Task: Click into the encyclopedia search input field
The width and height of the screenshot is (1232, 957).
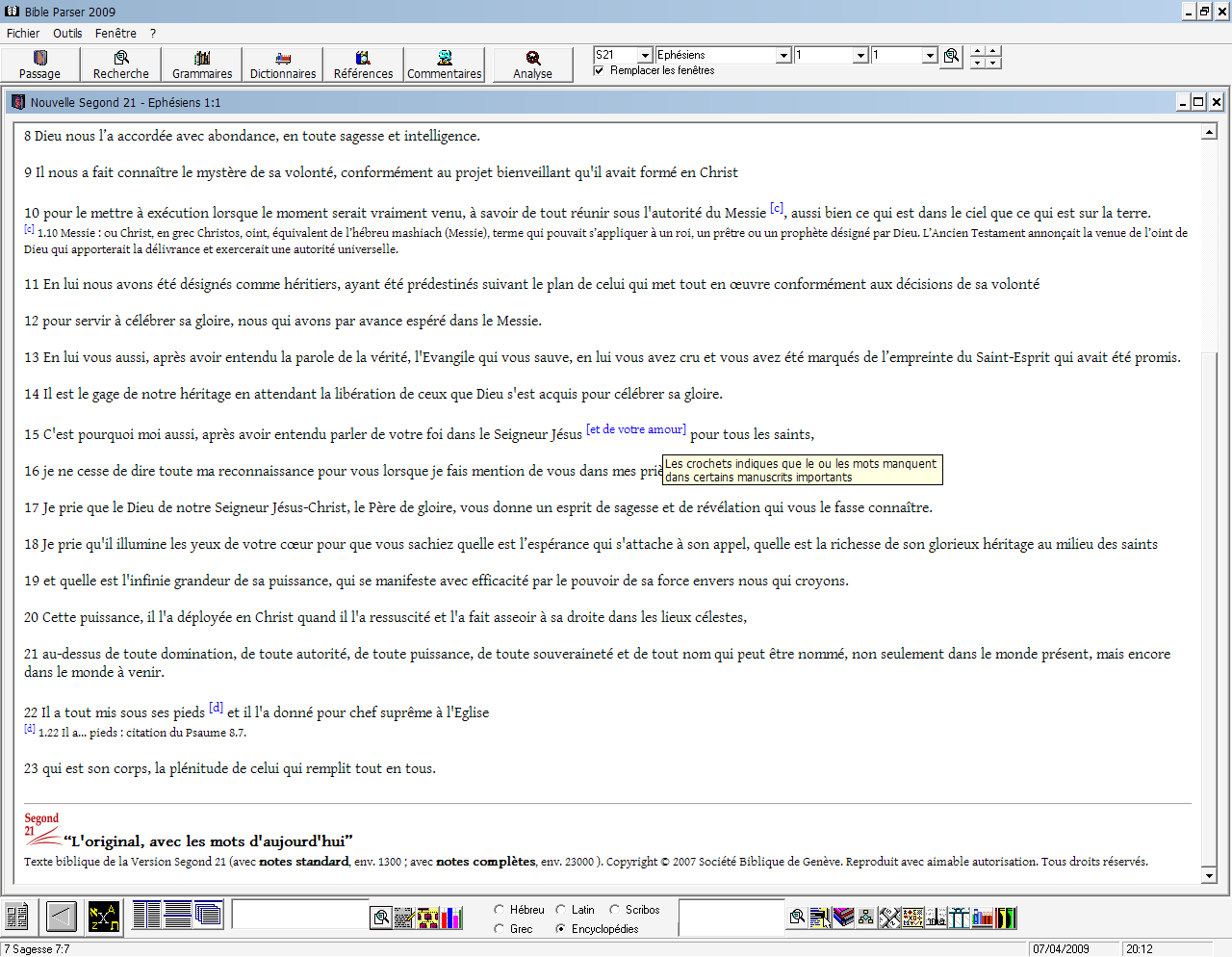Action: click(731, 917)
